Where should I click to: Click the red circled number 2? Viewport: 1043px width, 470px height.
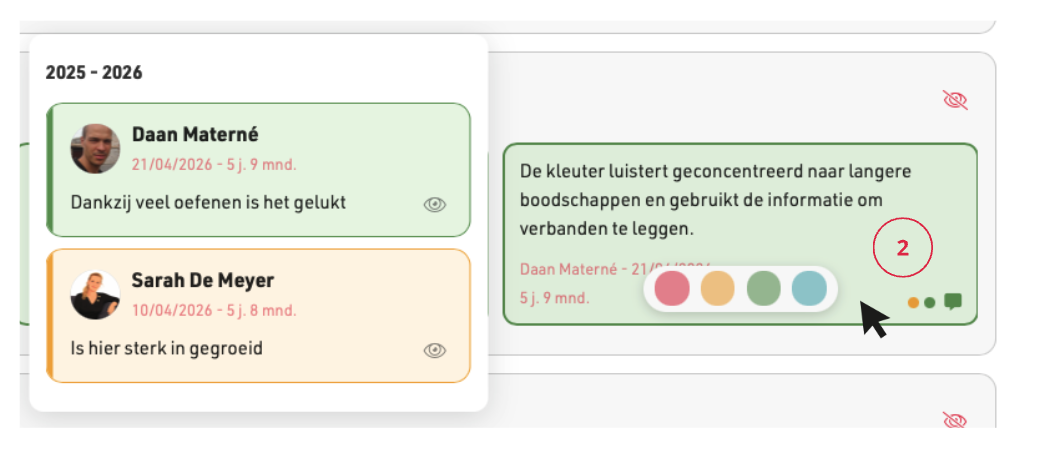point(903,248)
